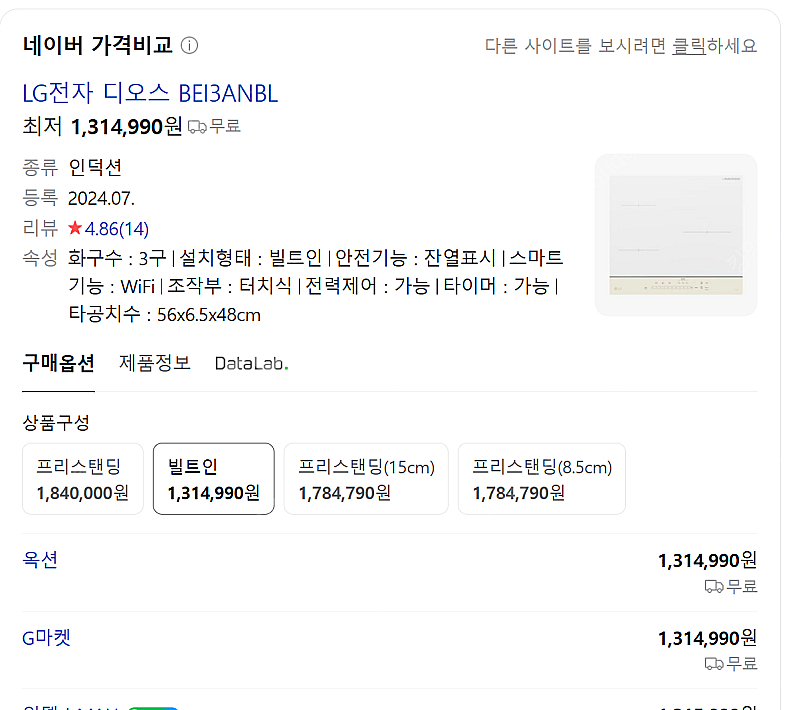800x710 pixels.
Task: Click the 네이버 가격비교 heading
Action: 97,45
